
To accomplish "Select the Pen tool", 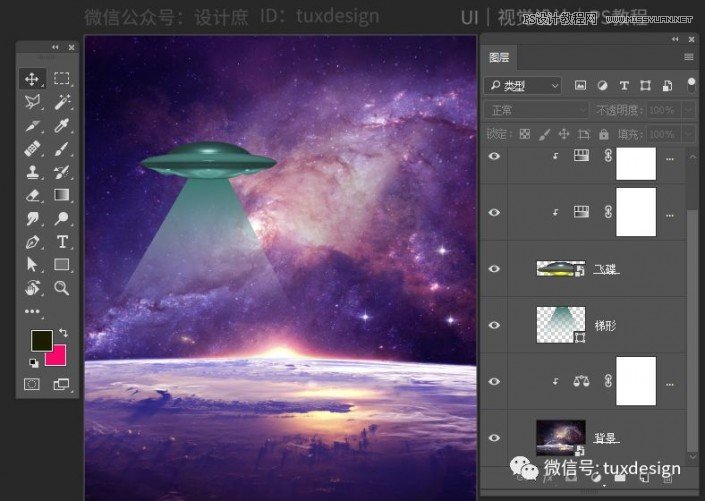I will tap(32, 242).
